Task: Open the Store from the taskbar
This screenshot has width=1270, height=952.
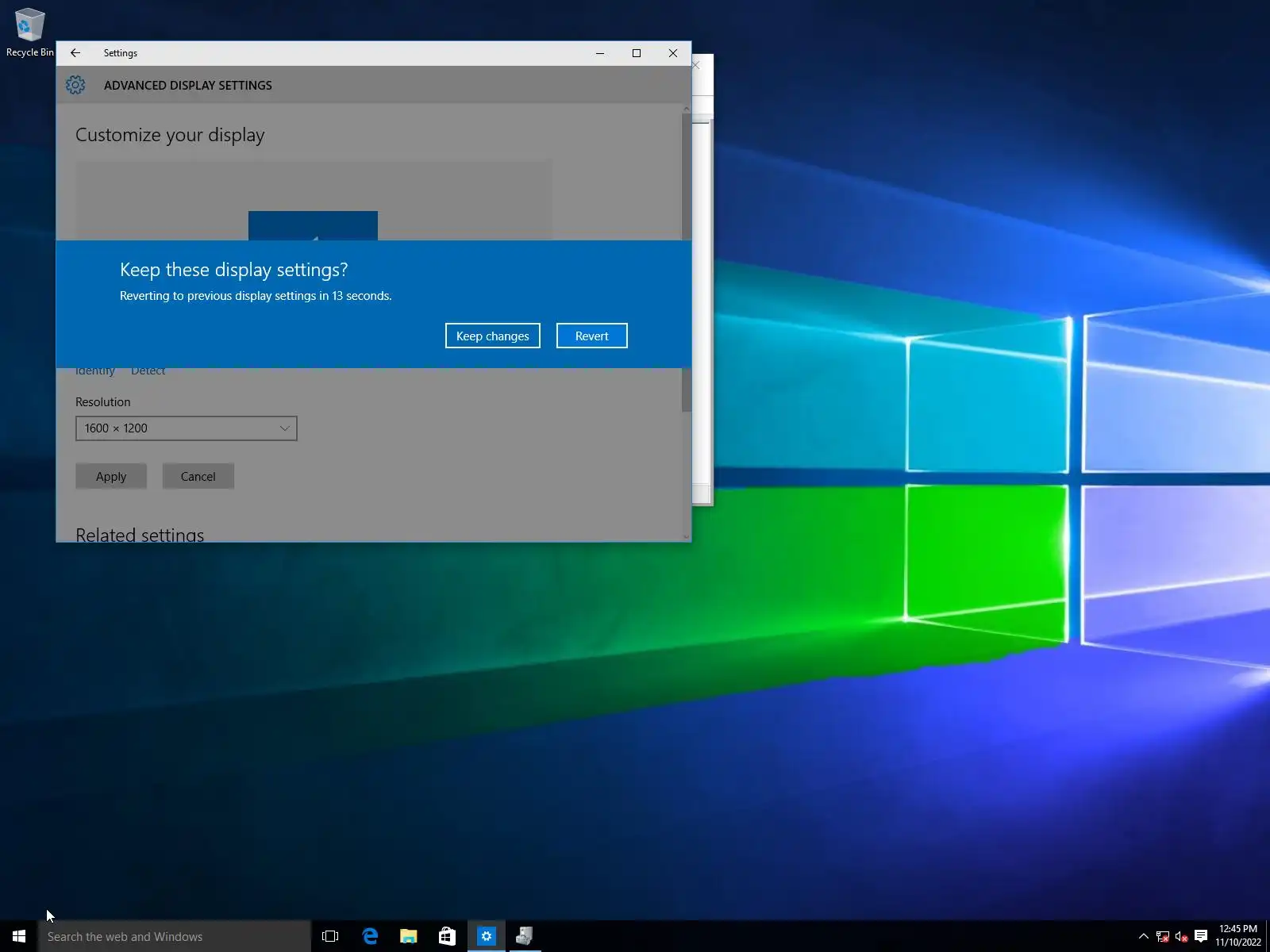Action: pyautogui.click(x=448, y=936)
